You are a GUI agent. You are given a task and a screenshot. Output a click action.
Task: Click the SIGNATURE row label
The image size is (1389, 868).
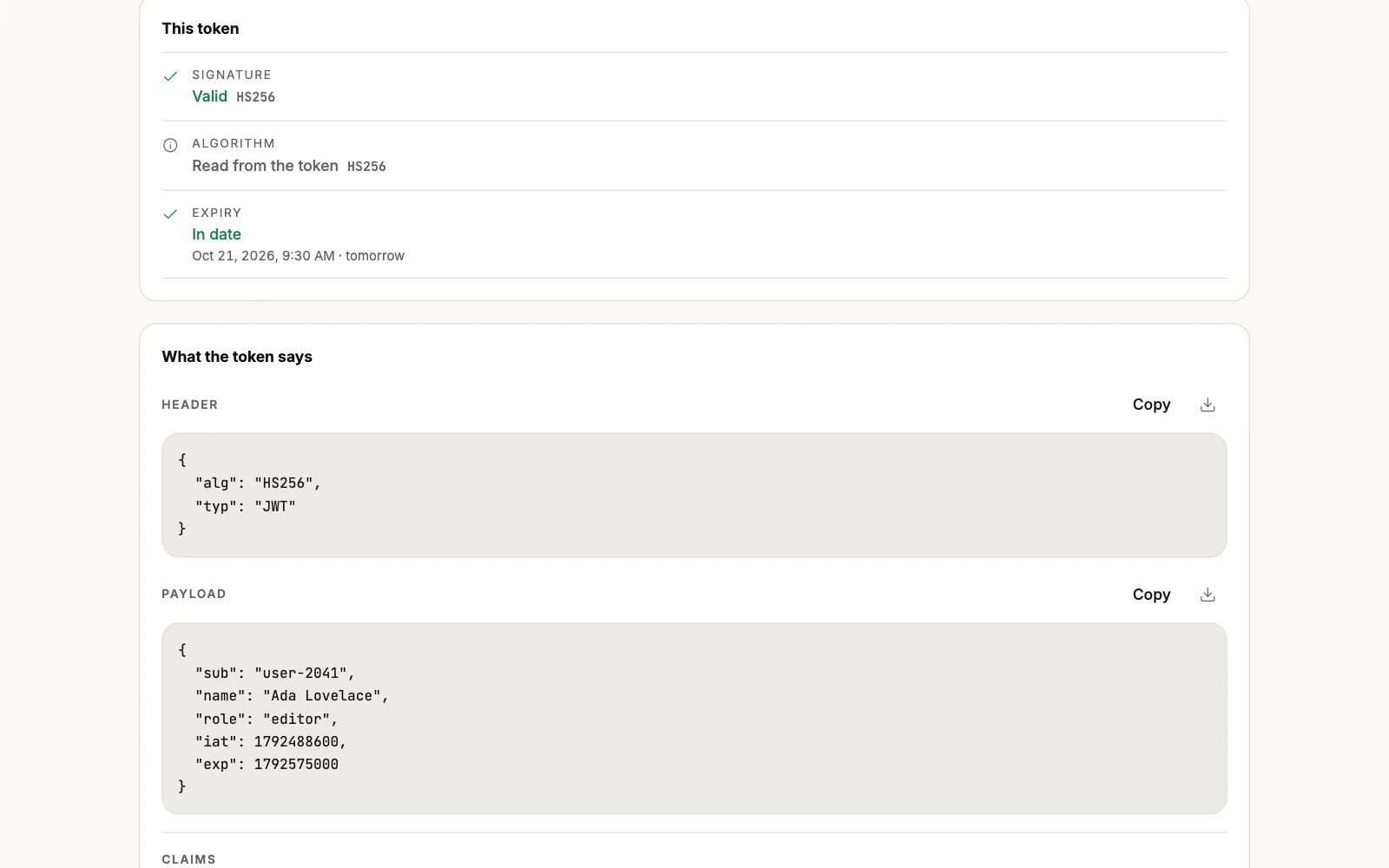(x=232, y=75)
